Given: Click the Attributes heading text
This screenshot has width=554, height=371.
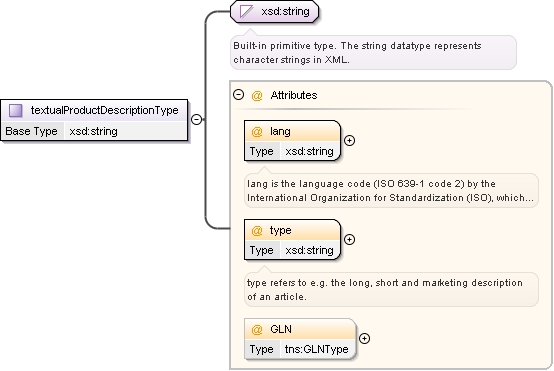Looking at the screenshot, I should [x=294, y=95].
